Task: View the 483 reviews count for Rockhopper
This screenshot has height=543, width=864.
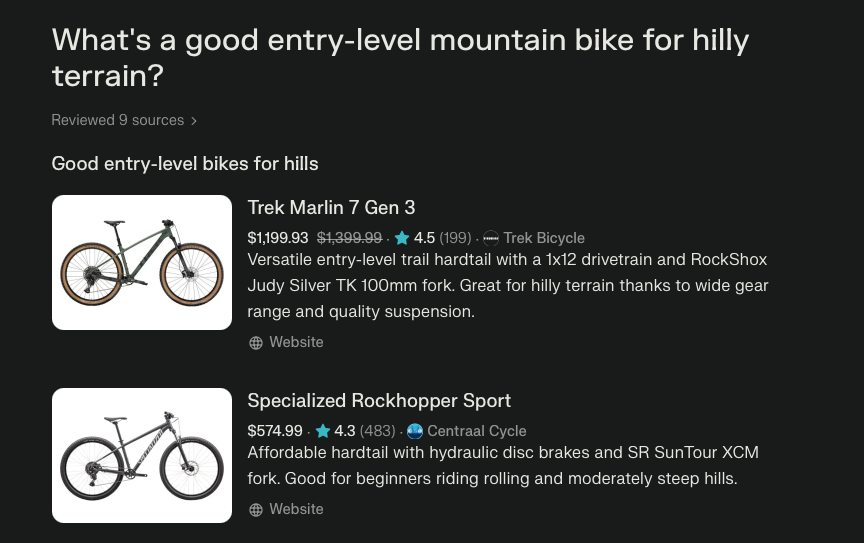Action: click(x=375, y=431)
